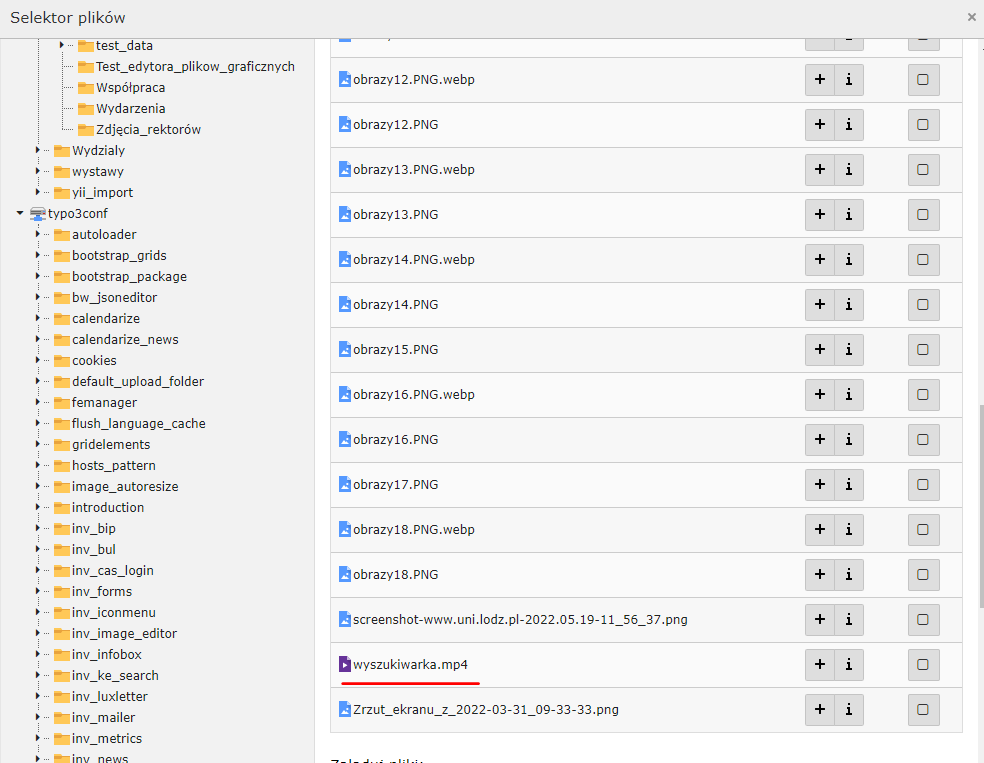
Task: Click the screenshot-www.uni.lodz.pl file name
Action: click(520, 620)
